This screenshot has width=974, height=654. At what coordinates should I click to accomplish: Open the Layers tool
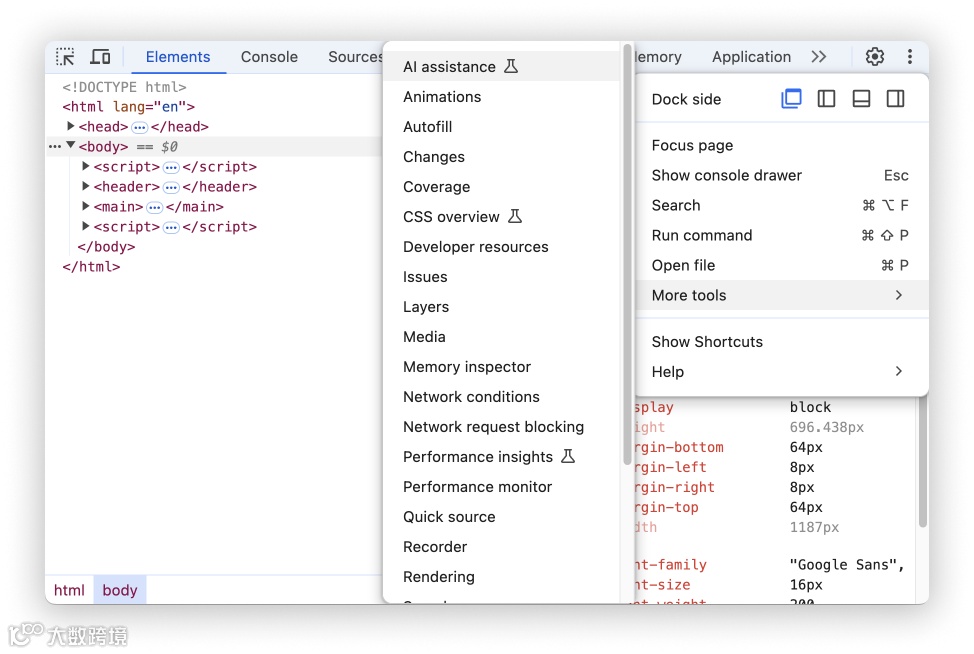pyautogui.click(x=502, y=307)
